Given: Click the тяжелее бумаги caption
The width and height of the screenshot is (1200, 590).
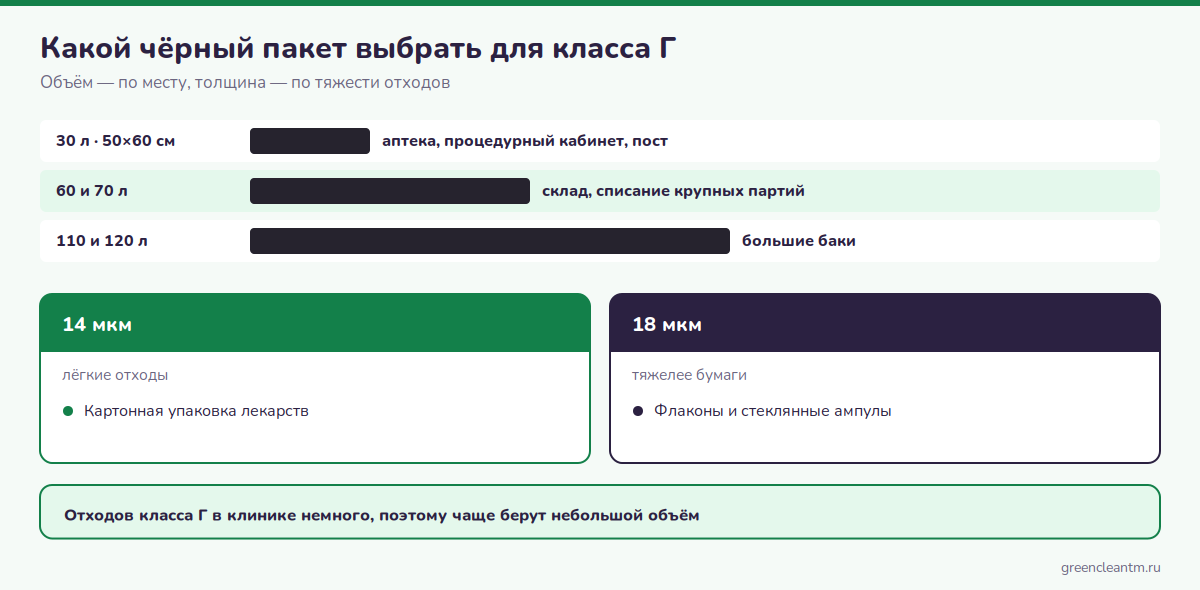Looking at the screenshot, I should click(689, 375).
